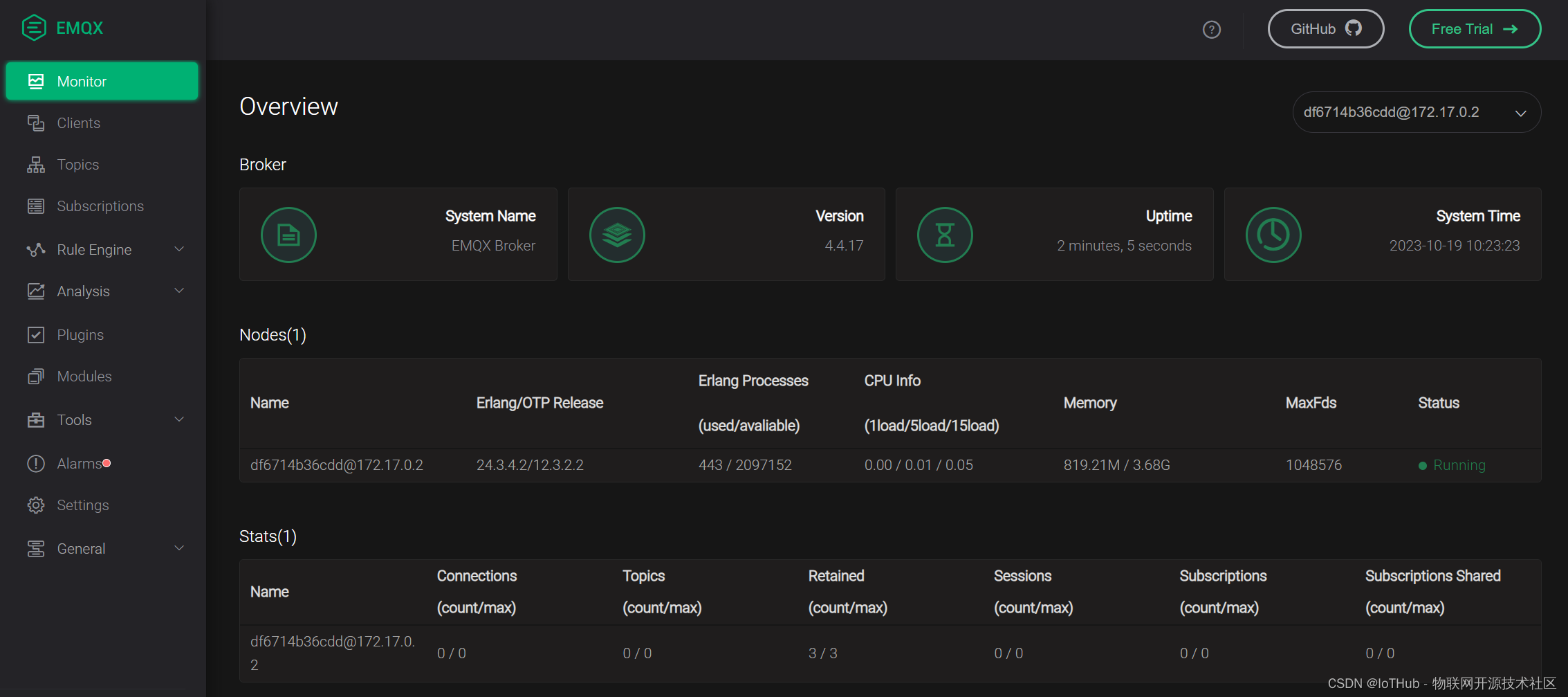1568x697 pixels.
Task: Click CPU load 0.00 / 0.01 / 0.05
Action: tap(919, 465)
